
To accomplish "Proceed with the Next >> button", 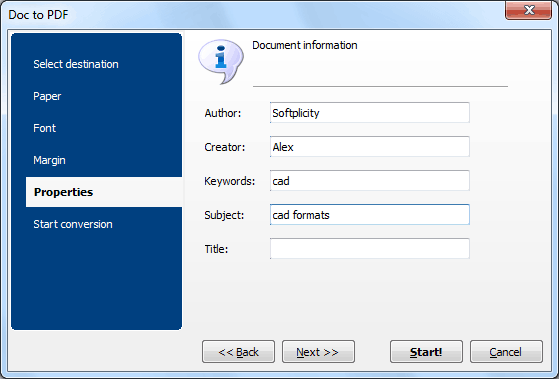I will coord(318,352).
